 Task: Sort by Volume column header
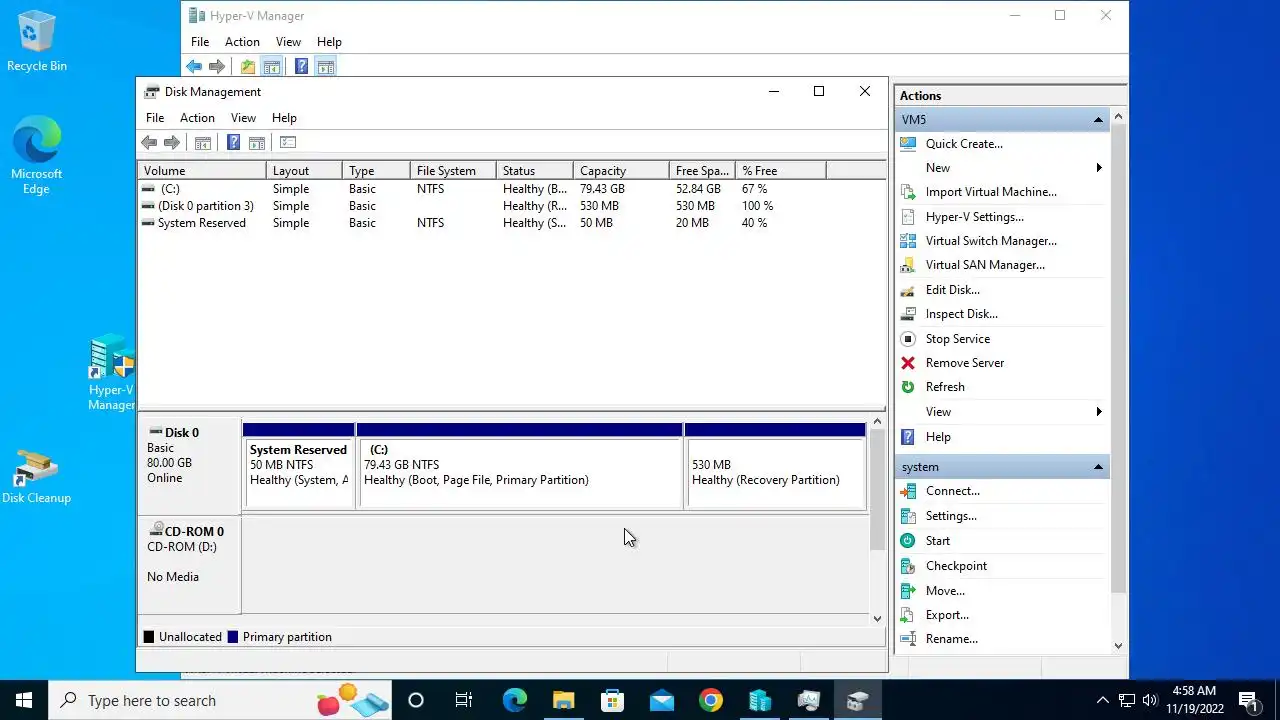point(202,171)
